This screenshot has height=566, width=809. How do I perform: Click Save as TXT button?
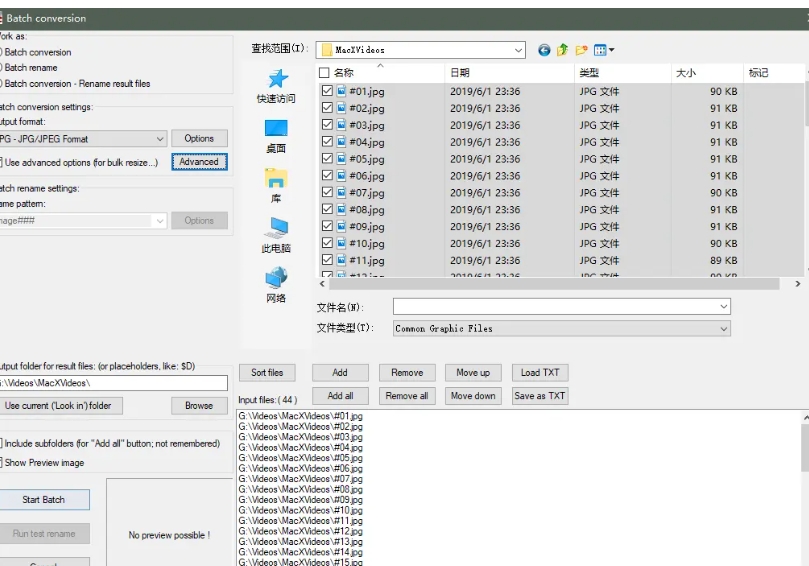[x=540, y=396]
